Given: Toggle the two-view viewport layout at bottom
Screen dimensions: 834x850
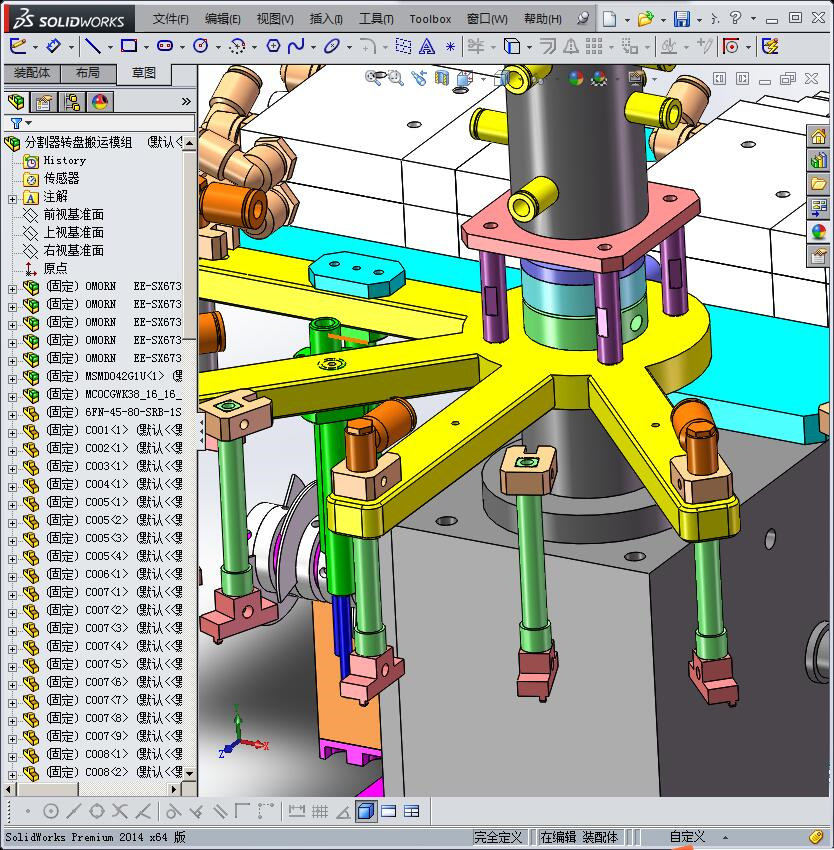Looking at the screenshot, I should click(x=389, y=811).
